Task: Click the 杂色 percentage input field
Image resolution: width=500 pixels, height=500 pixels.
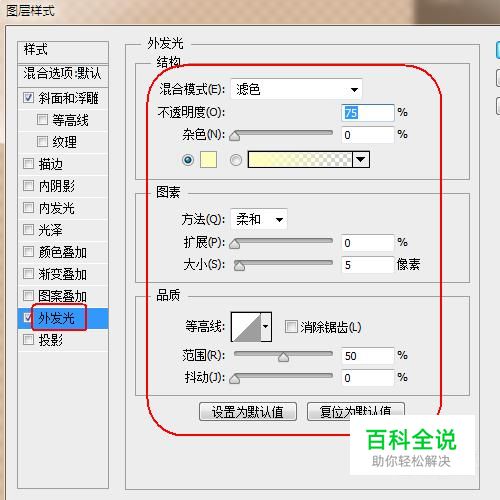Action: click(368, 135)
